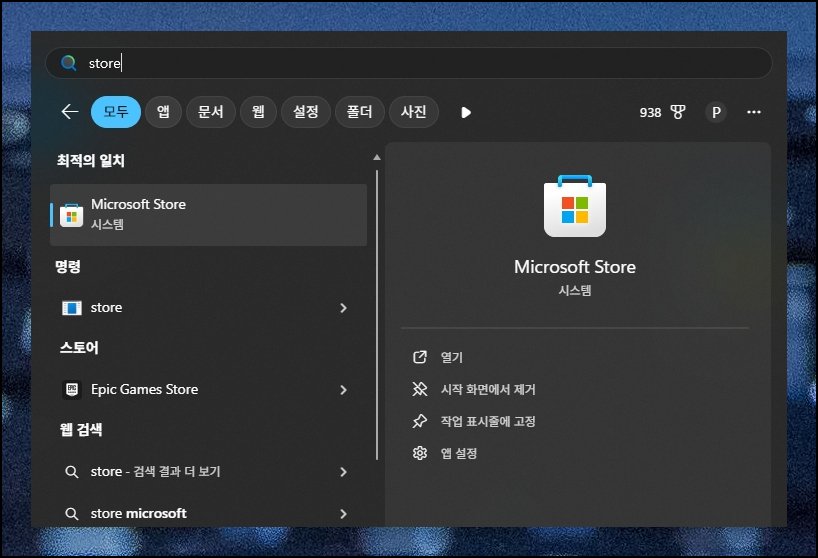Click the 최적의 일치 section heading
This screenshot has width=818, height=558.
[91, 161]
